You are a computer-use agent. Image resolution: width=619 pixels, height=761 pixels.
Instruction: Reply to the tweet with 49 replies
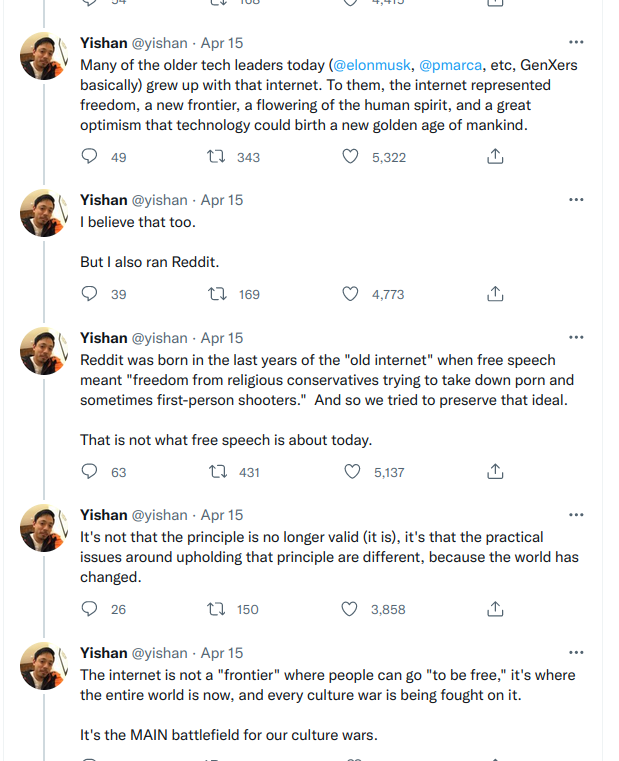89,156
